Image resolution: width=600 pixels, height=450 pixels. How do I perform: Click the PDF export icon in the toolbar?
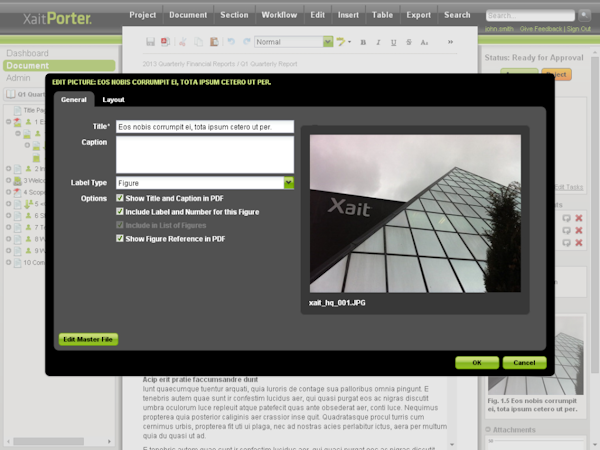point(165,42)
